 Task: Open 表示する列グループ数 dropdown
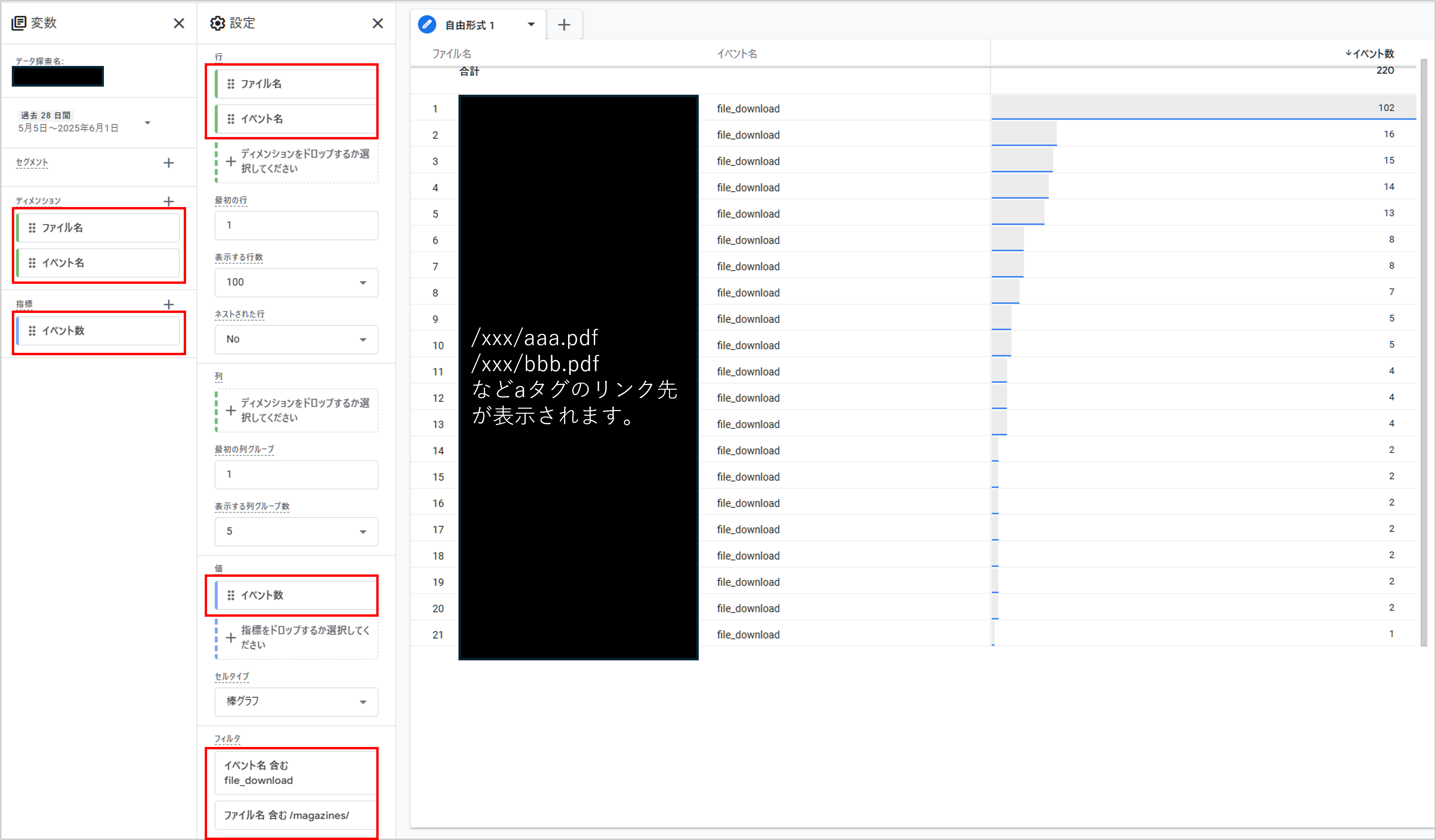(x=296, y=532)
